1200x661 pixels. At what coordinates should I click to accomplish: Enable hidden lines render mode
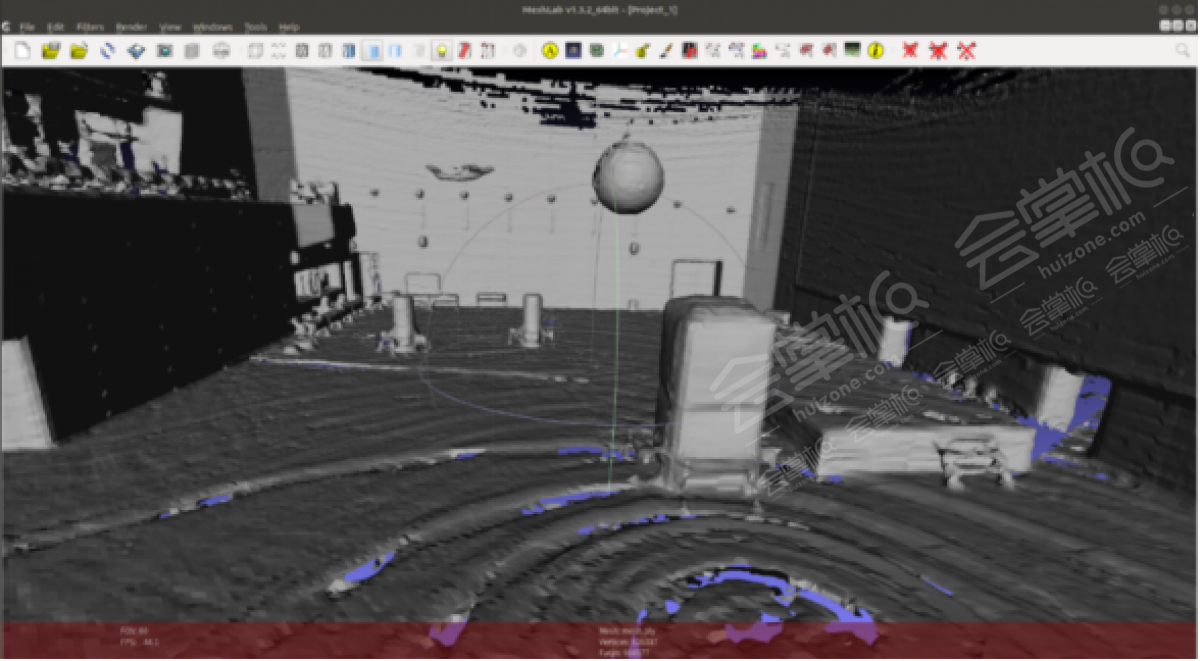coord(325,50)
